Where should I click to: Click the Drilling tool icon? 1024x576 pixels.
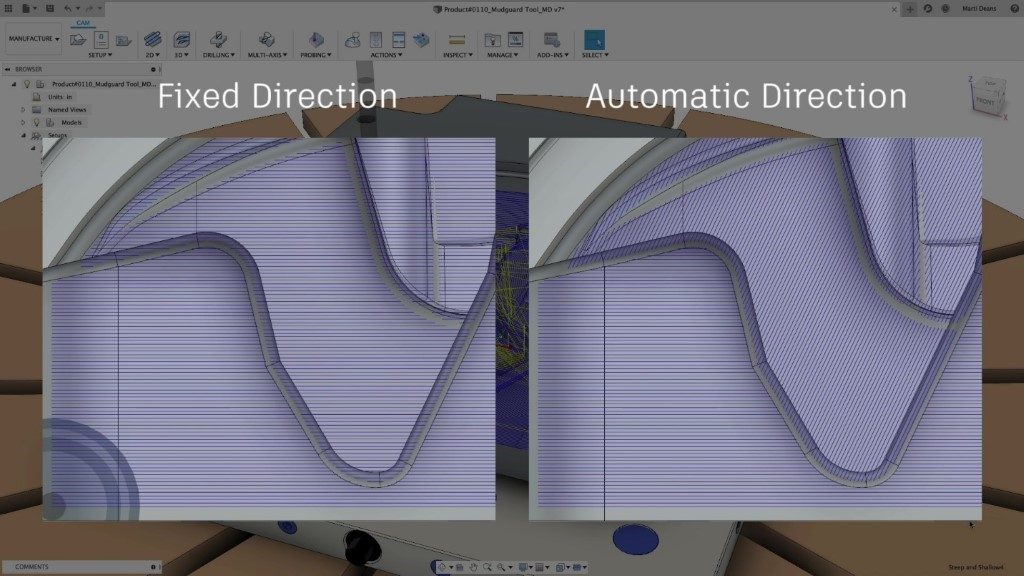pyautogui.click(x=219, y=40)
